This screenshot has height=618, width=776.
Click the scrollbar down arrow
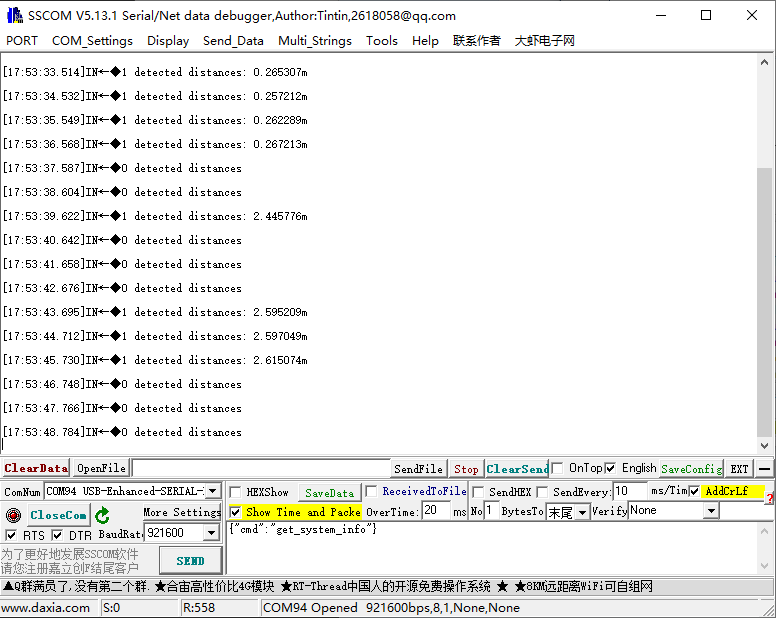click(765, 446)
